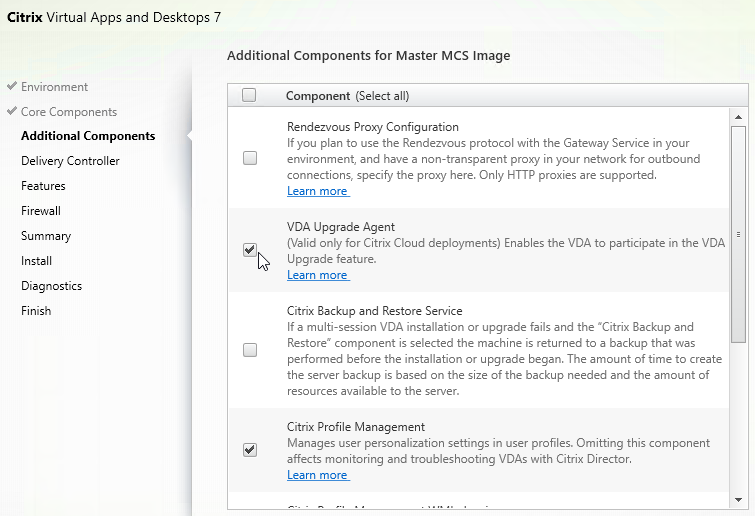The height and width of the screenshot is (516, 755).
Task: Click the component list scrollbar thumb
Action: tap(738, 234)
